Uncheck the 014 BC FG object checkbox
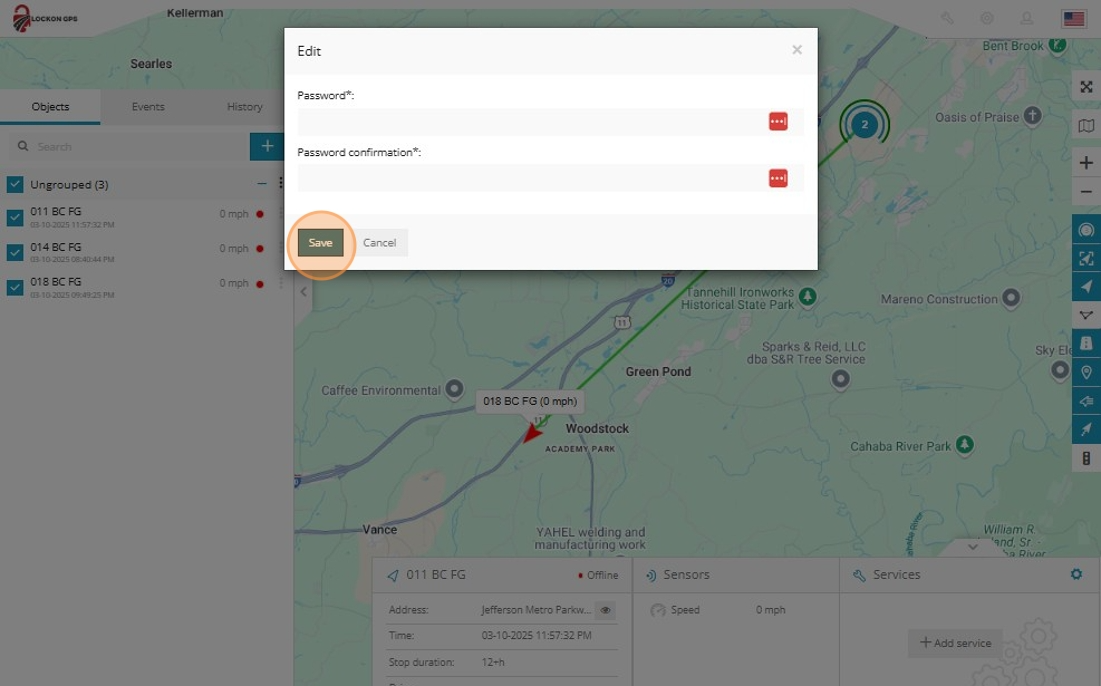The height and width of the screenshot is (686, 1101). (15, 252)
